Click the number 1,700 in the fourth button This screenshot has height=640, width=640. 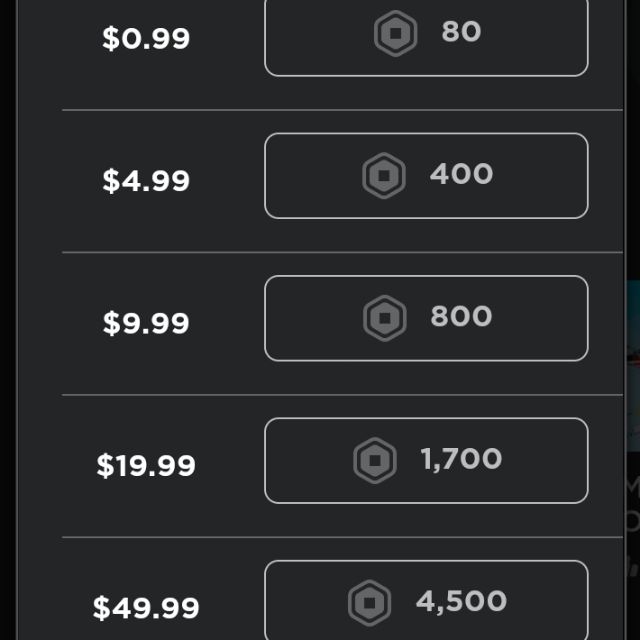point(461,459)
